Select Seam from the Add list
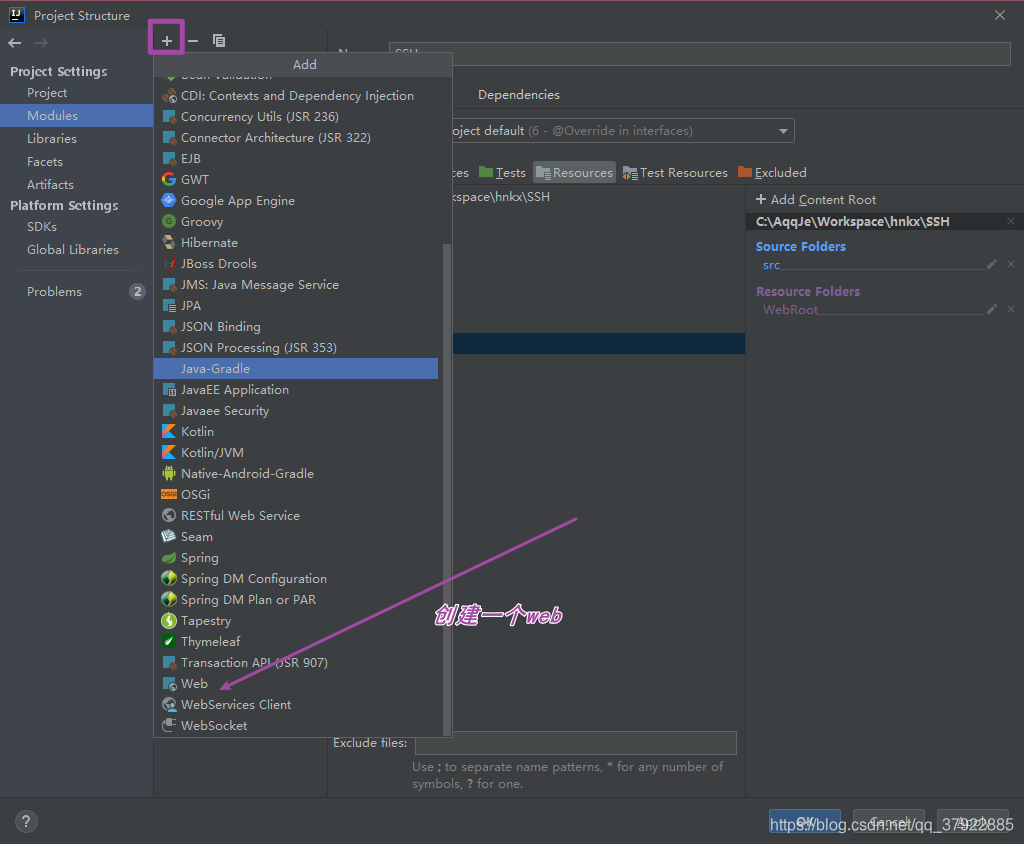The width and height of the screenshot is (1024, 844). pyautogui.click(x=296, y=537)
